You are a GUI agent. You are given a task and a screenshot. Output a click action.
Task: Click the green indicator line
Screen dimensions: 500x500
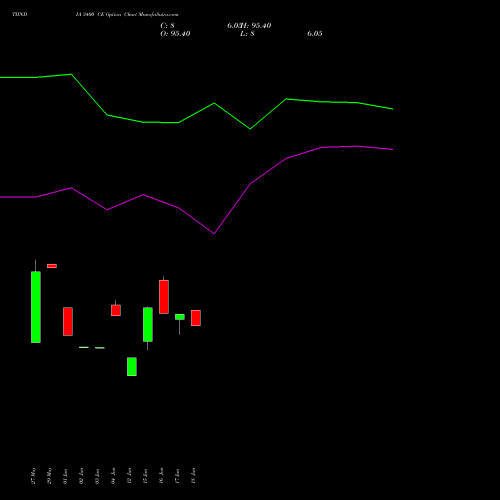tap(196, 113)
